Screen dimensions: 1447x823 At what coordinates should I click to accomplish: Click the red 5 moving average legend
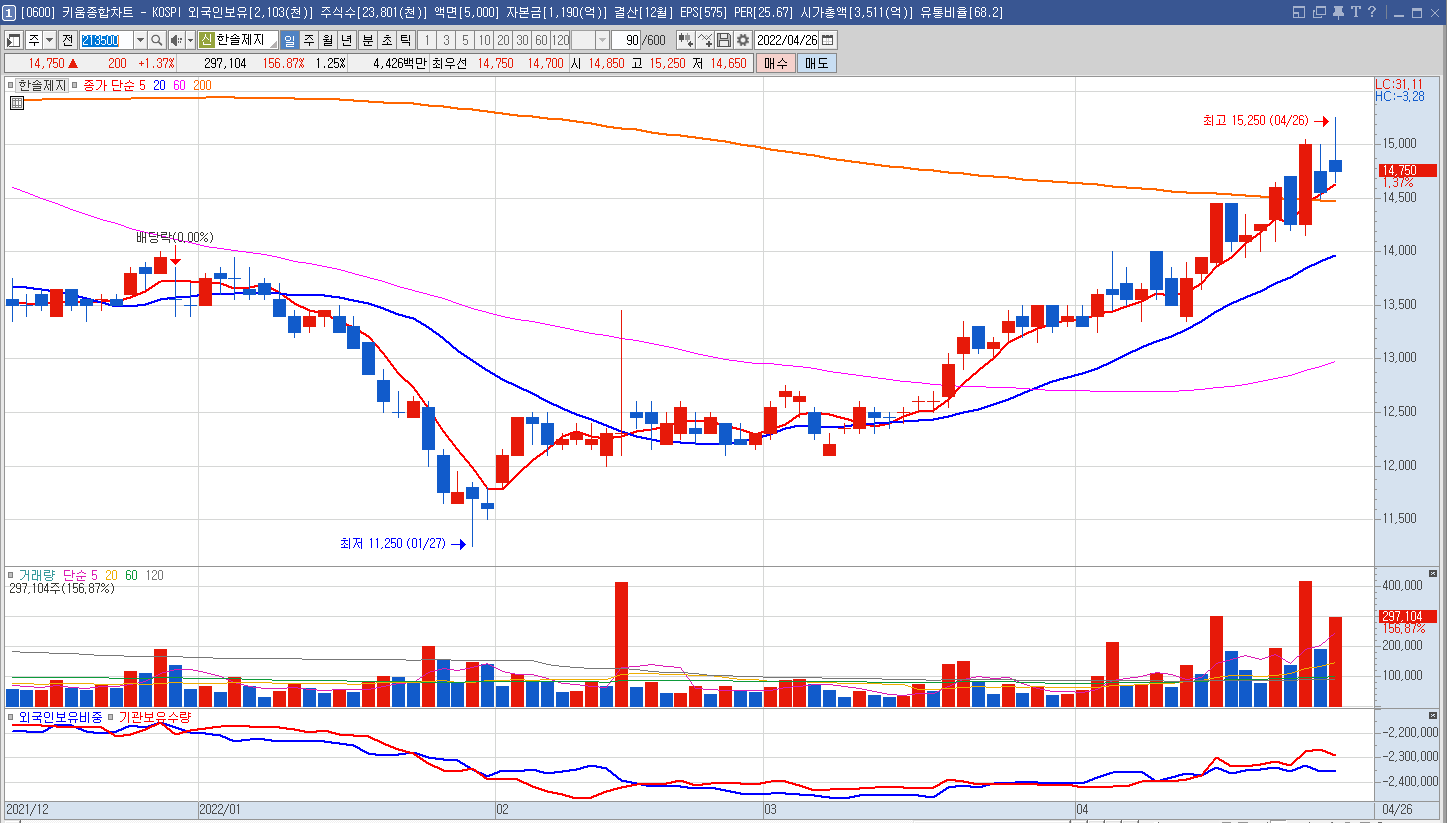[143, 86]
